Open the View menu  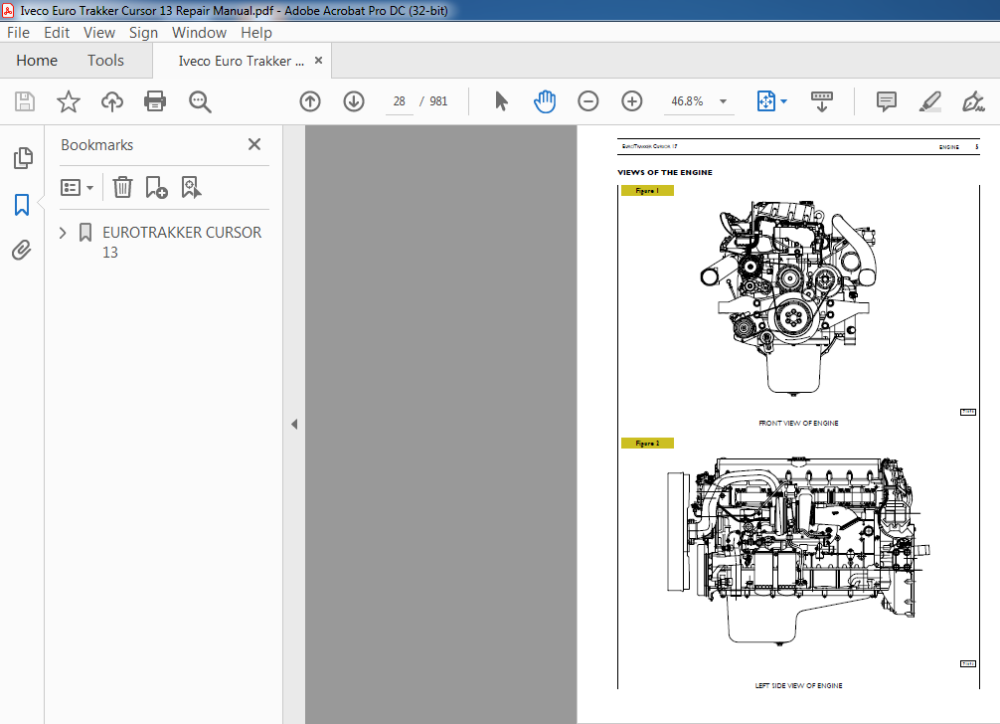pos(99,33)
